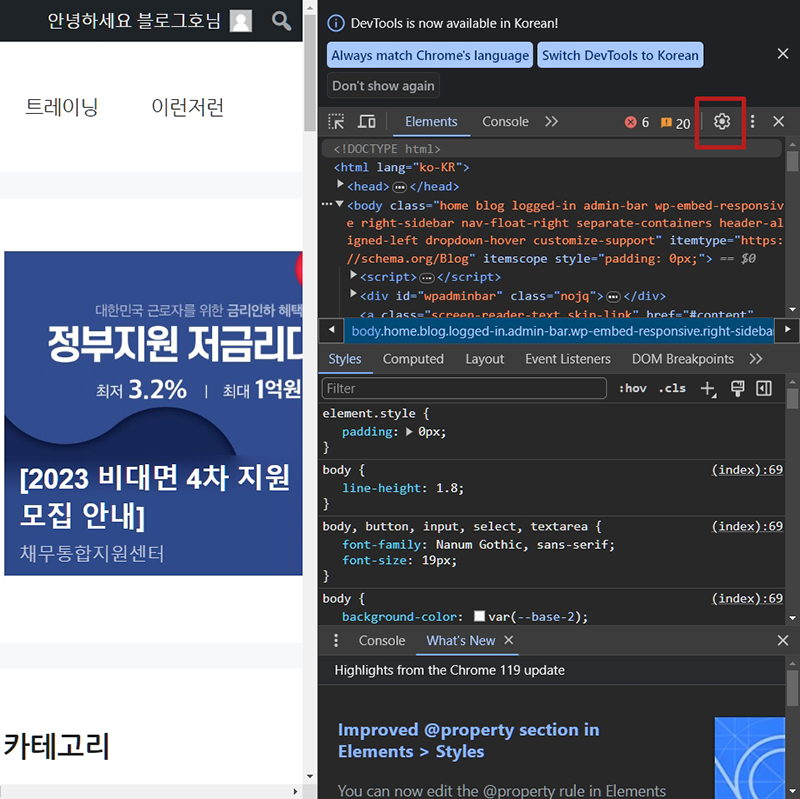Click the page vertical scrollbar thumb
The width and height of the screenshot is (800, 799).
pyautogui.click(x=310, y=73)
